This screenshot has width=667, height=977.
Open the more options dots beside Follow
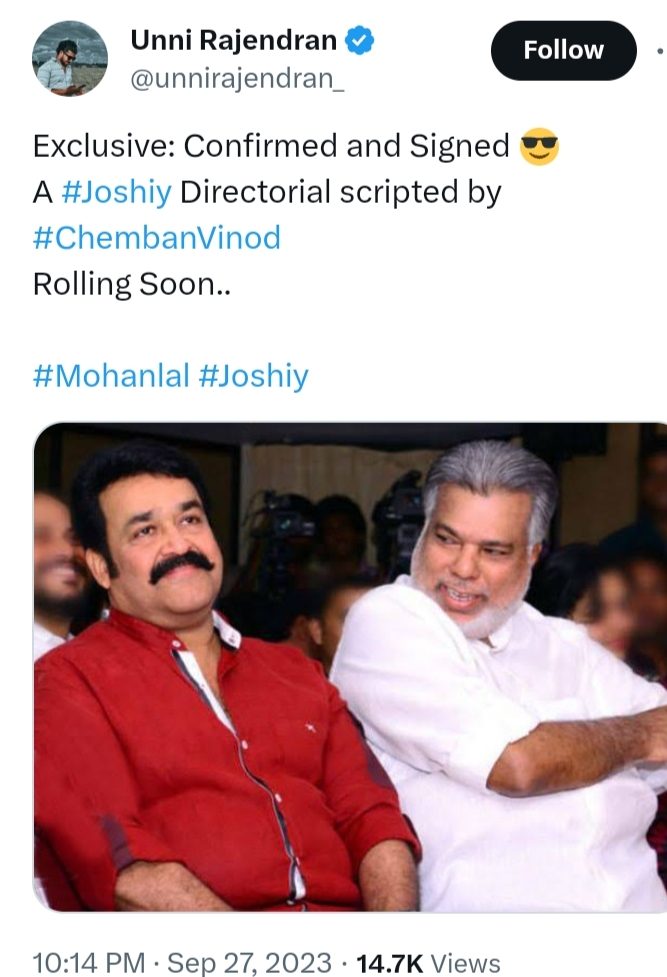pyautogui.click(x=660, y=51)
